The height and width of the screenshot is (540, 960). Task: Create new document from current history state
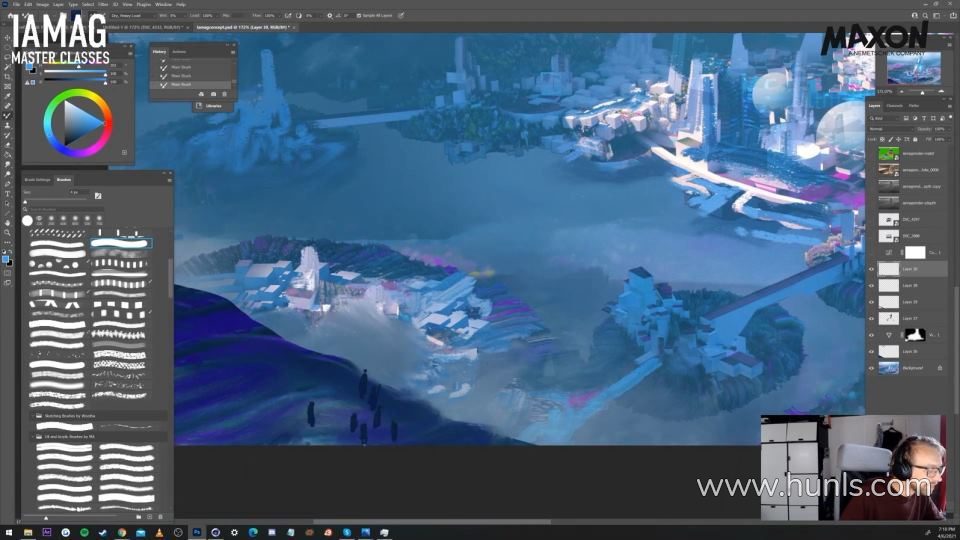click(x=201, y=94)
